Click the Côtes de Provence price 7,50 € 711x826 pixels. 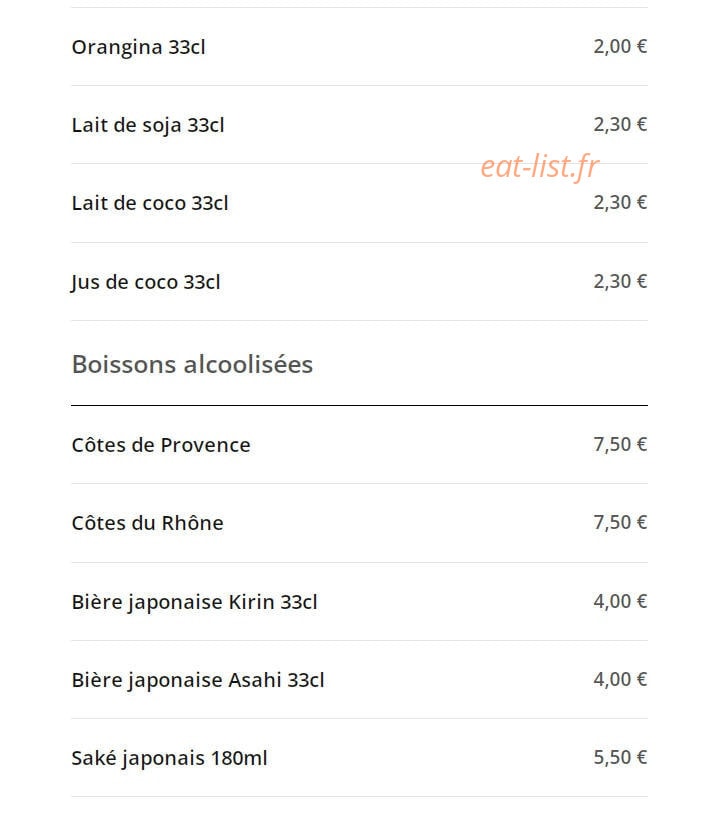pyautogui.click(x=620, y=444)
